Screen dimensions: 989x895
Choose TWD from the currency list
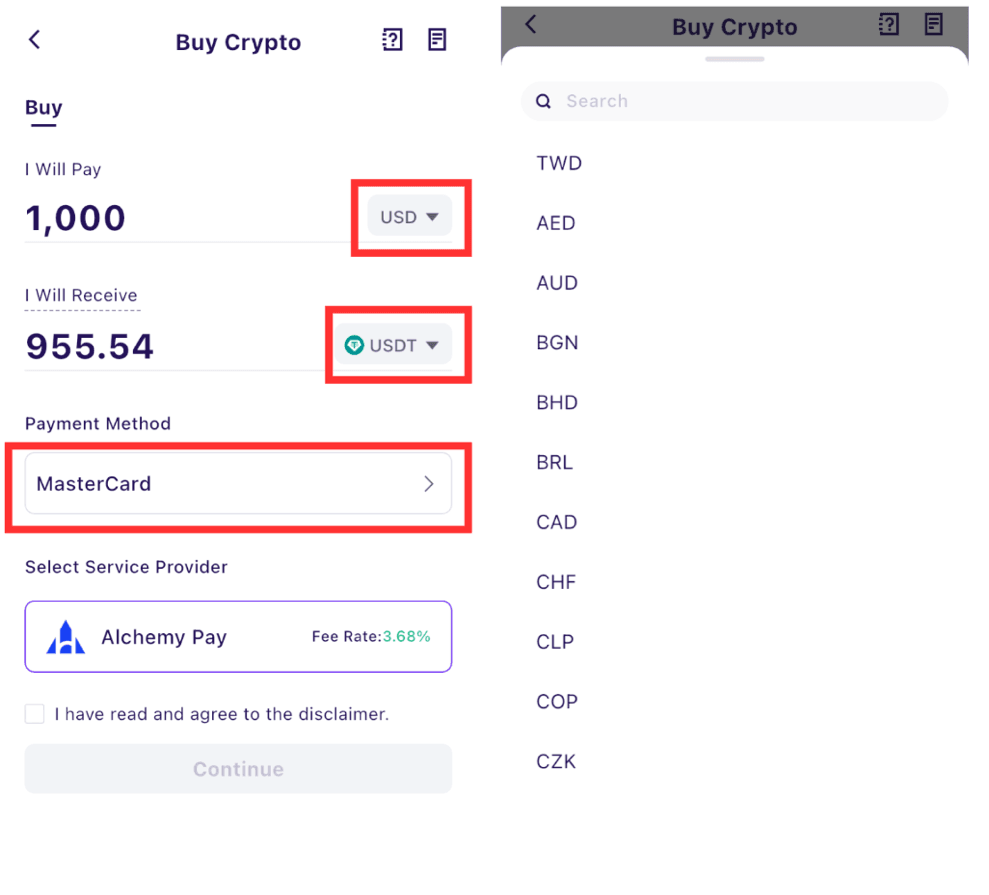(x=559, y=163)
